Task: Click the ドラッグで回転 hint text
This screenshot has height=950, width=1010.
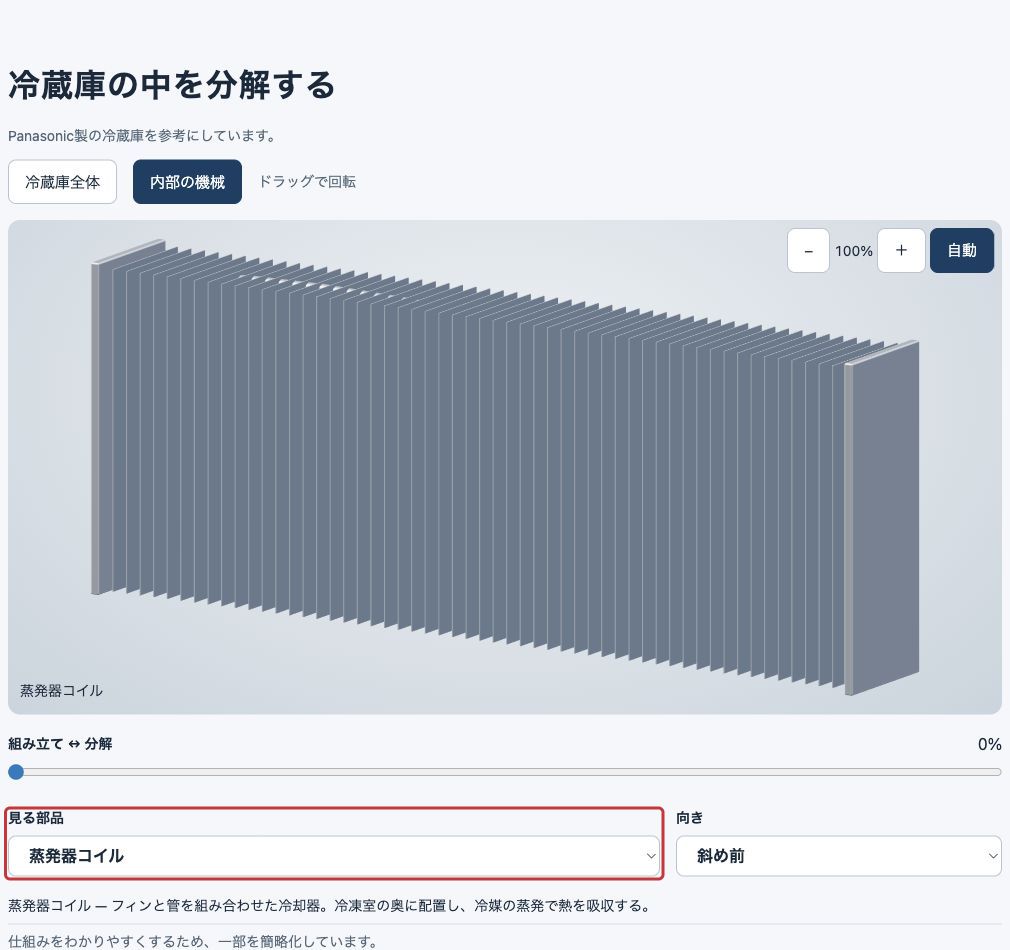Action: 307,182
